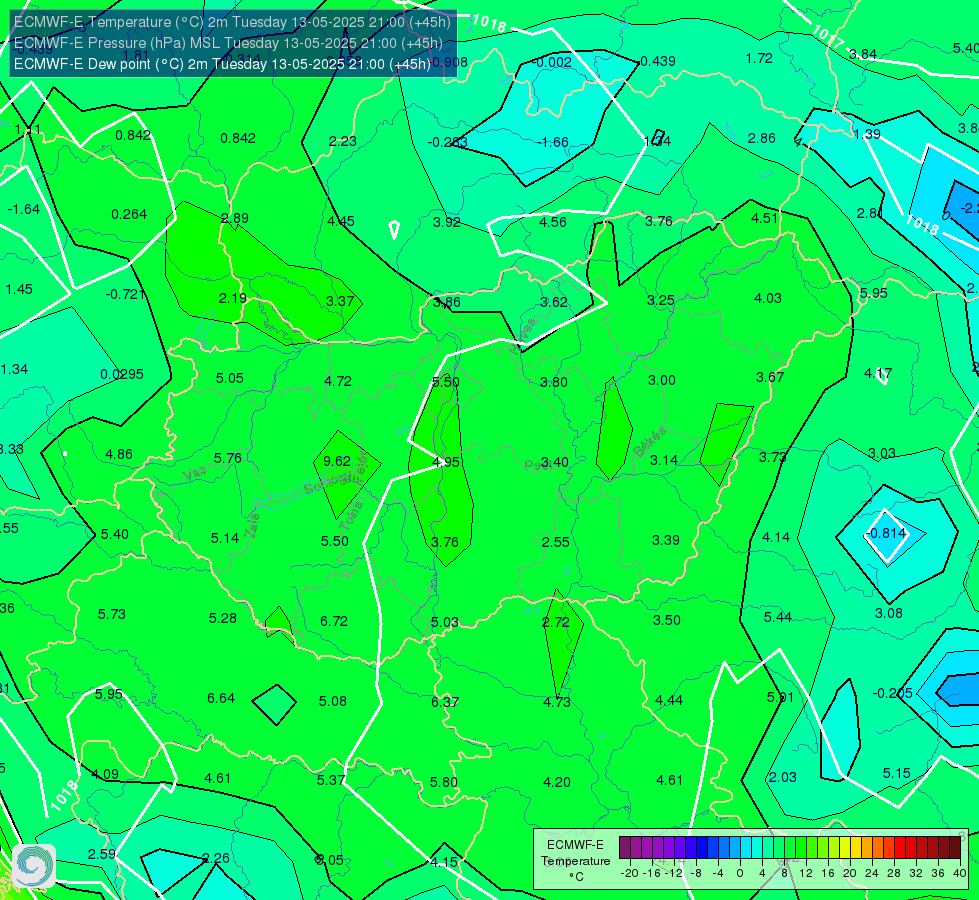Click the Zala county label
The image size is (979, 900).
[252, 527]
